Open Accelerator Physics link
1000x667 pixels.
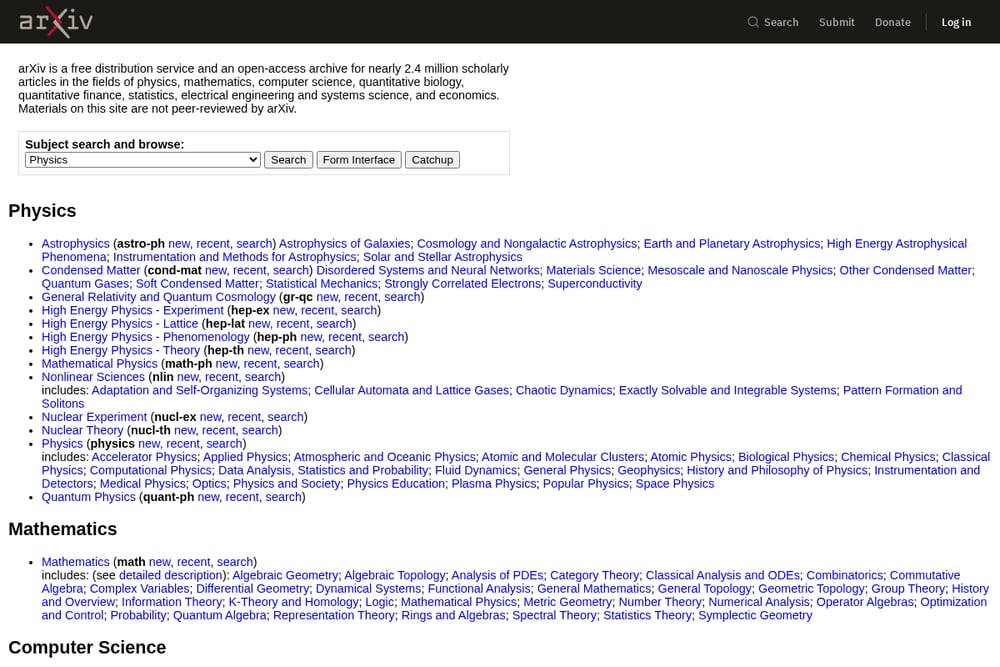coord(144,457)
